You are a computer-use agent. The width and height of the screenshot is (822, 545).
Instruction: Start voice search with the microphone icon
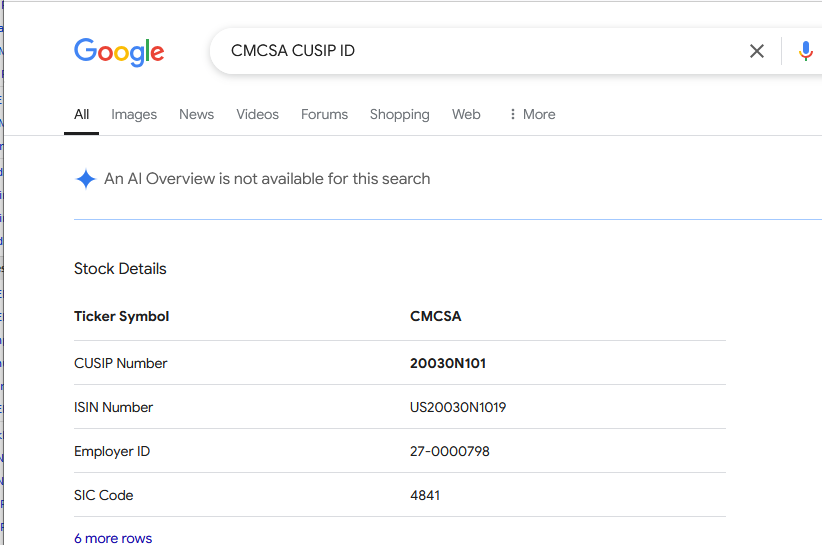(805, 51)
